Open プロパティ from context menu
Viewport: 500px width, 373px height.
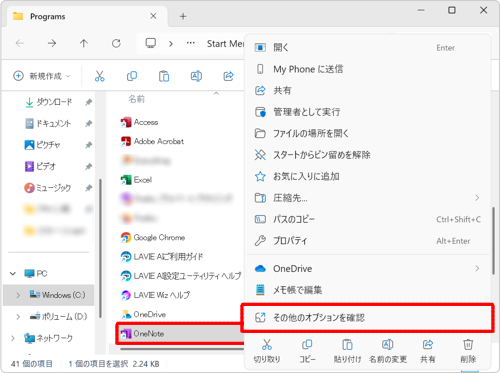coord(368,240)
